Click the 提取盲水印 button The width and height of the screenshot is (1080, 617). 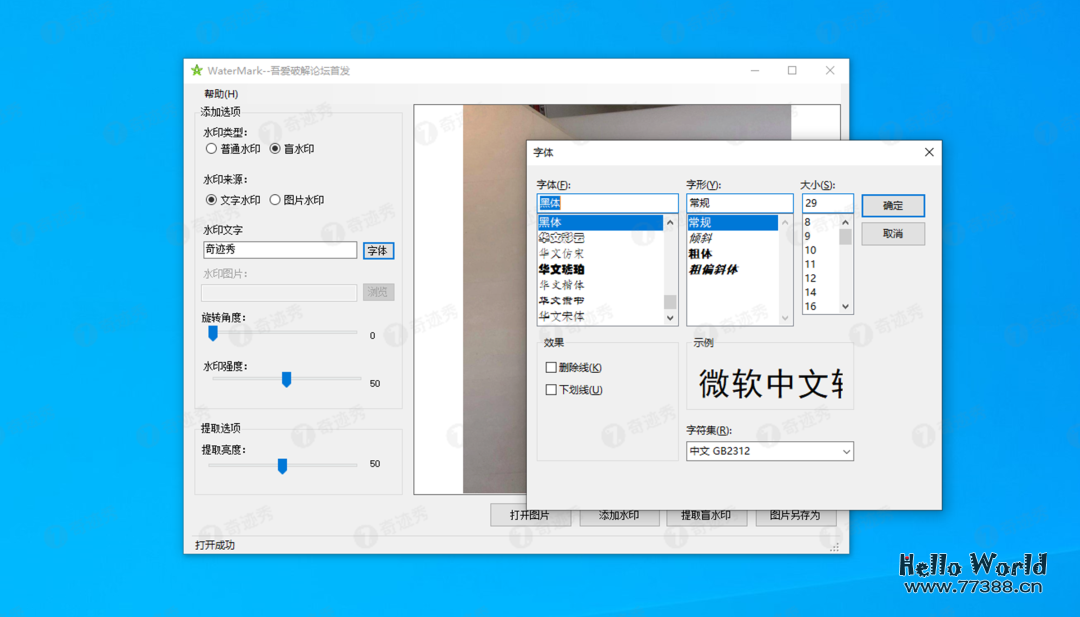pos(706,515)
